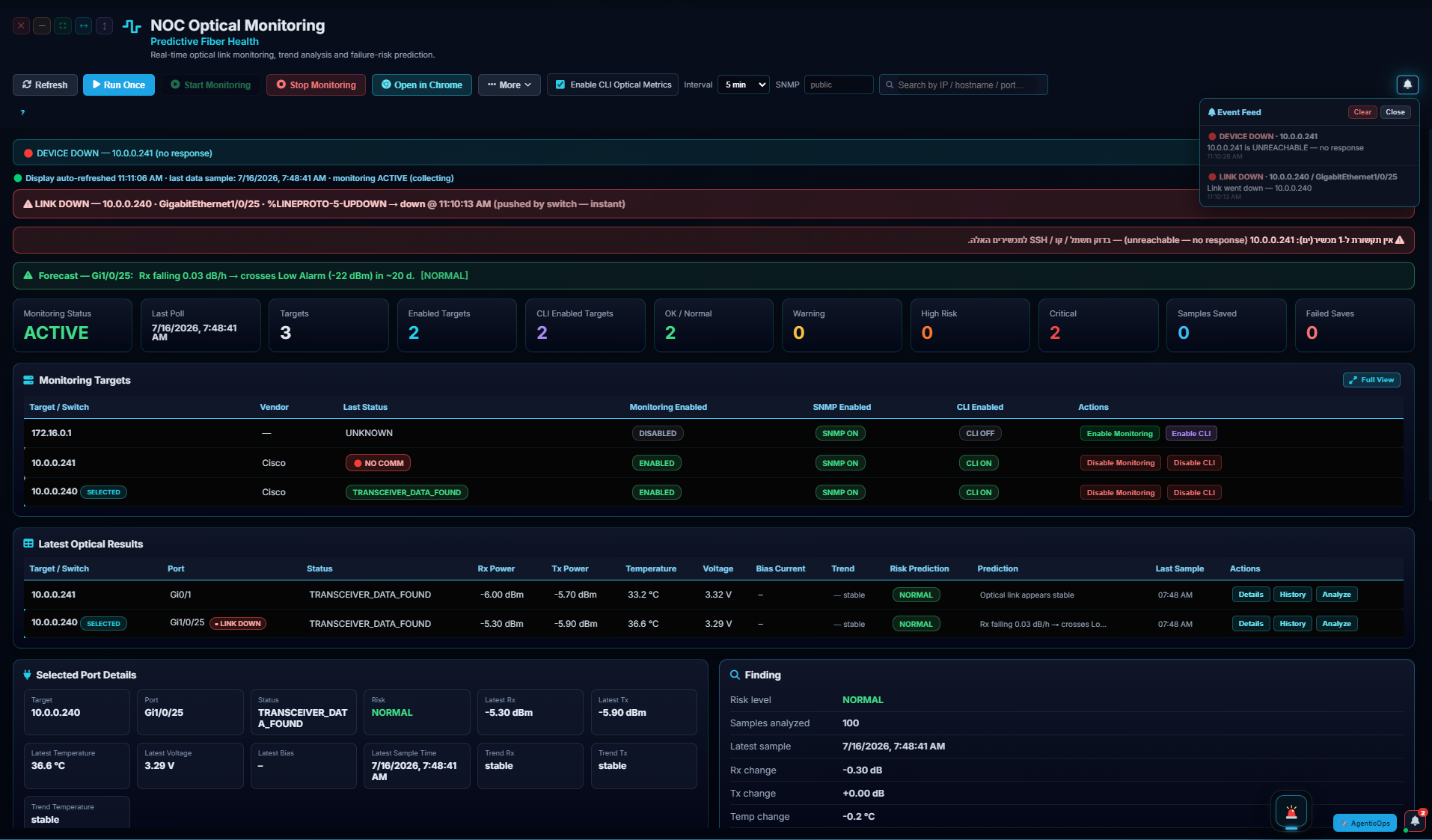Click SNMP ON badge for 172.16.0.1
Image resolution: width=1432 pixels, height=840 pixels.
[x=840, y=433]
